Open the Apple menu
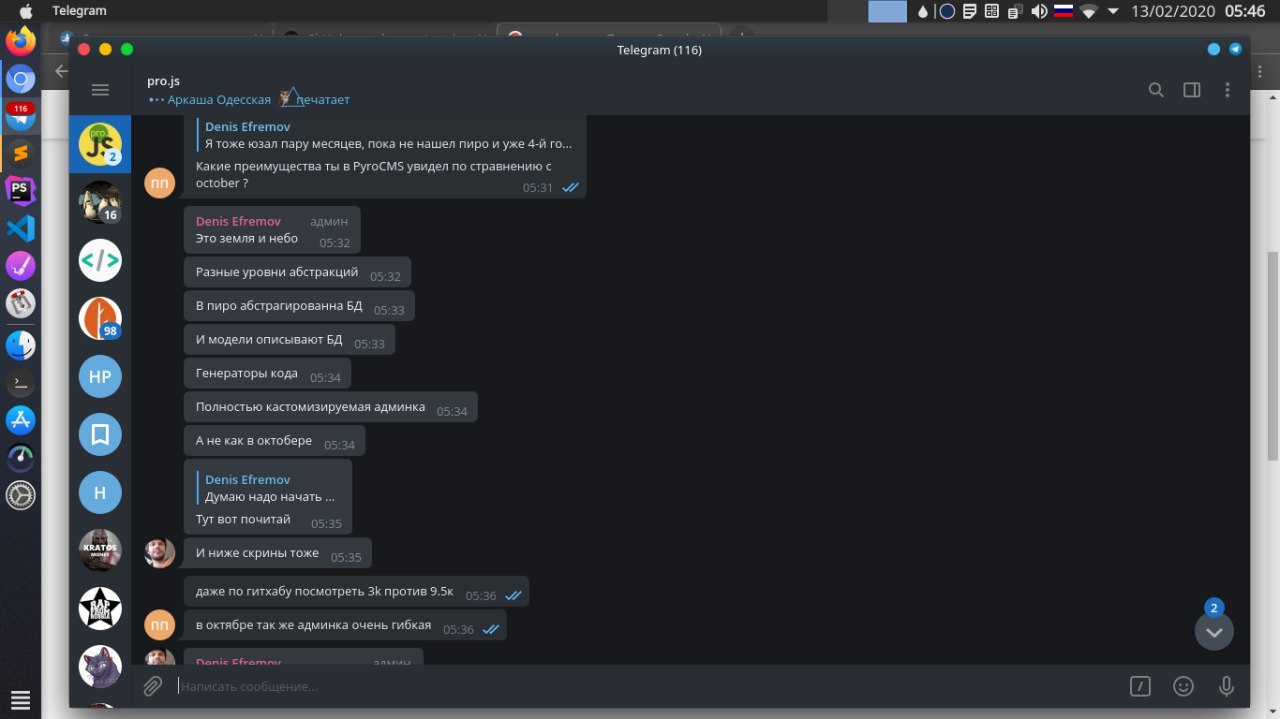1280x719 pixels. click(26, 11)
